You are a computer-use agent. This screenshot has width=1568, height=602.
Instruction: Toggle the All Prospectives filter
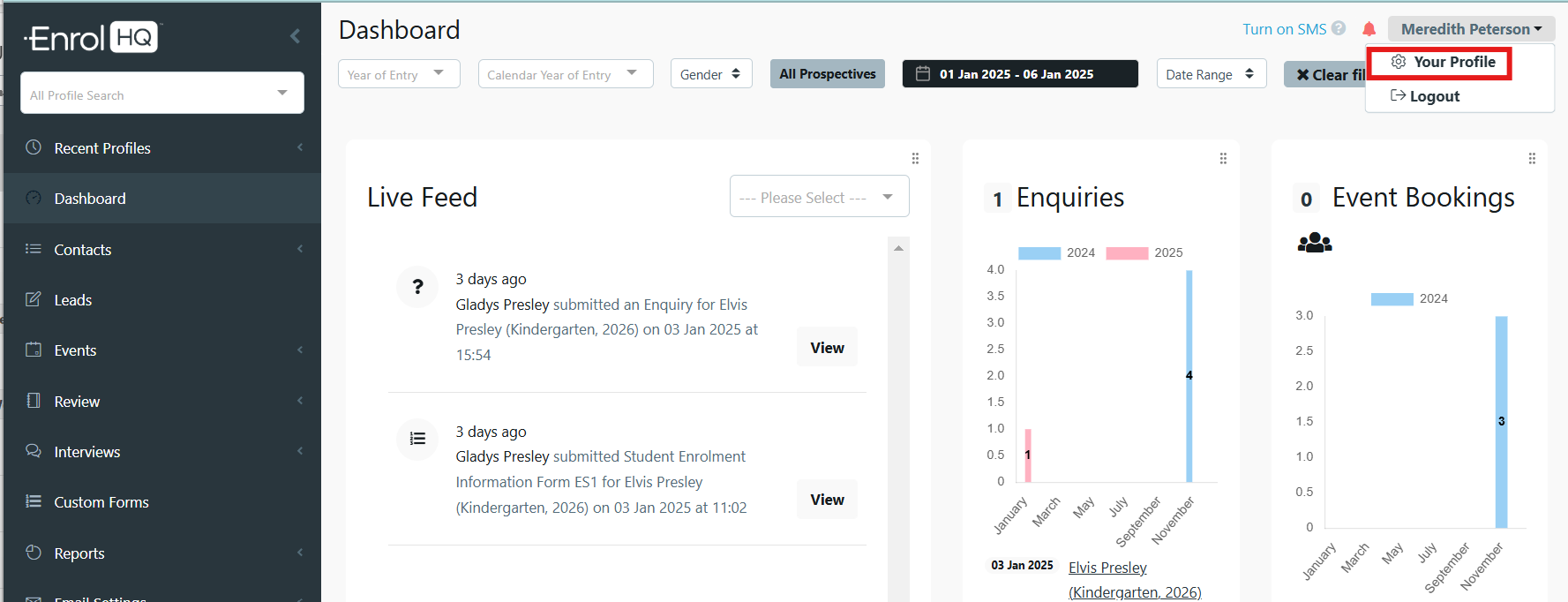pos(827,74)
